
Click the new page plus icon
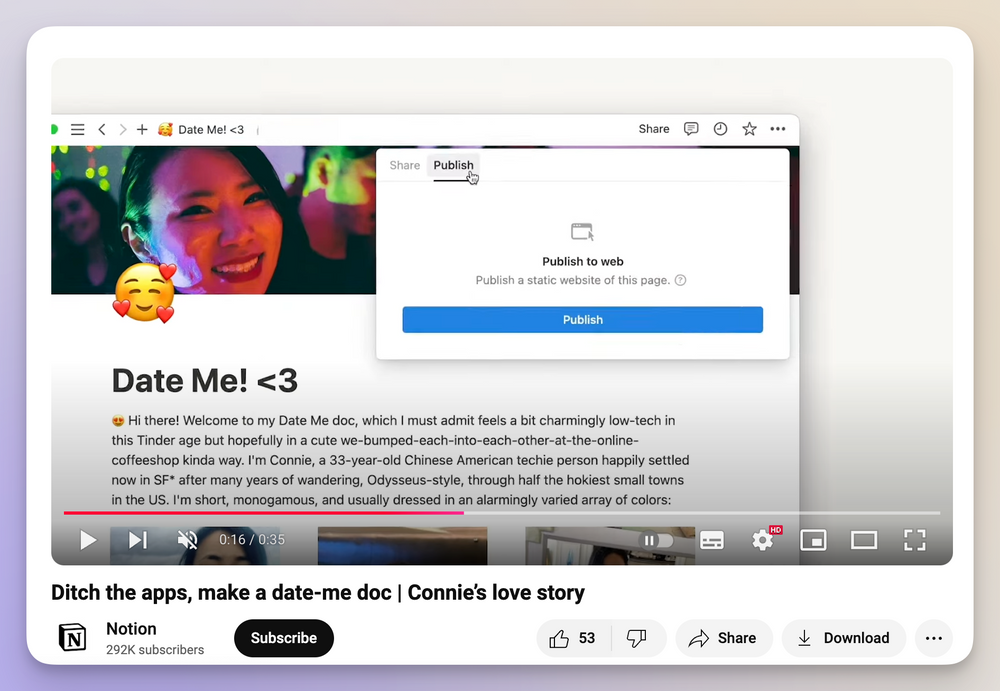tap(141, 129)
